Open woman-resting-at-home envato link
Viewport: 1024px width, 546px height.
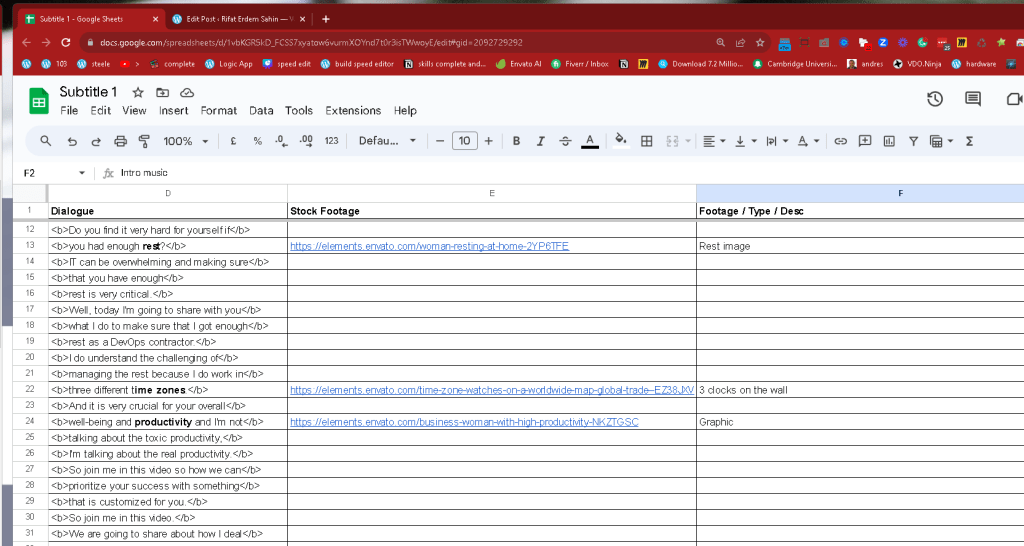click(x=429, y=246)
